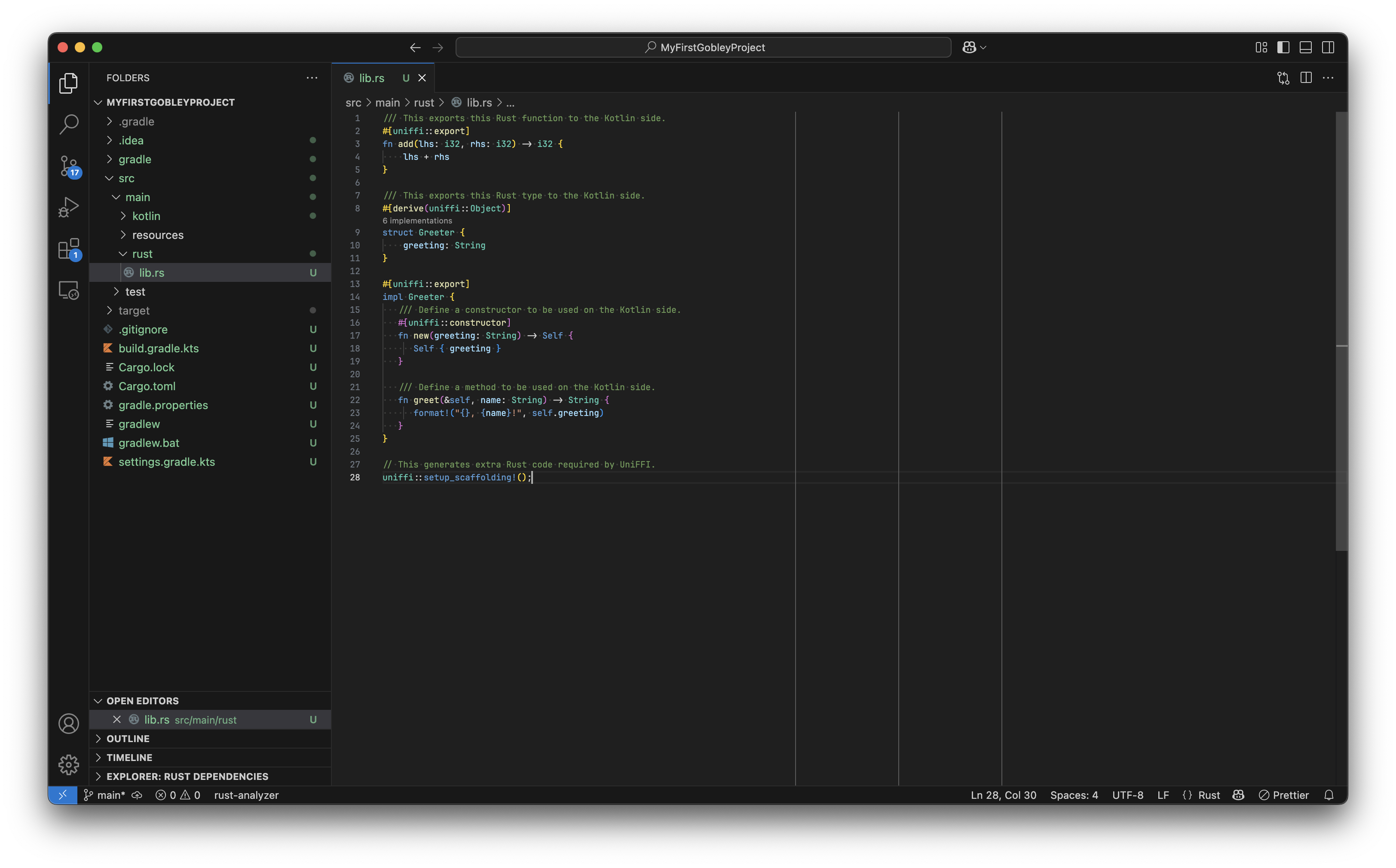Expand the TIMELINE section
Screen dimensions: 1396x868
210,758
